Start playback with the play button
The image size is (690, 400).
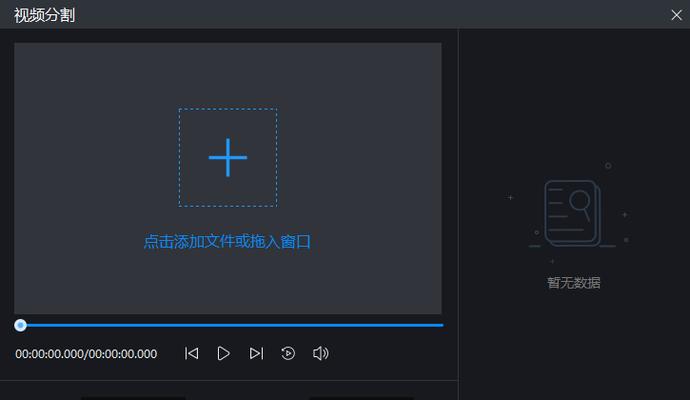[x=224, y=353]
